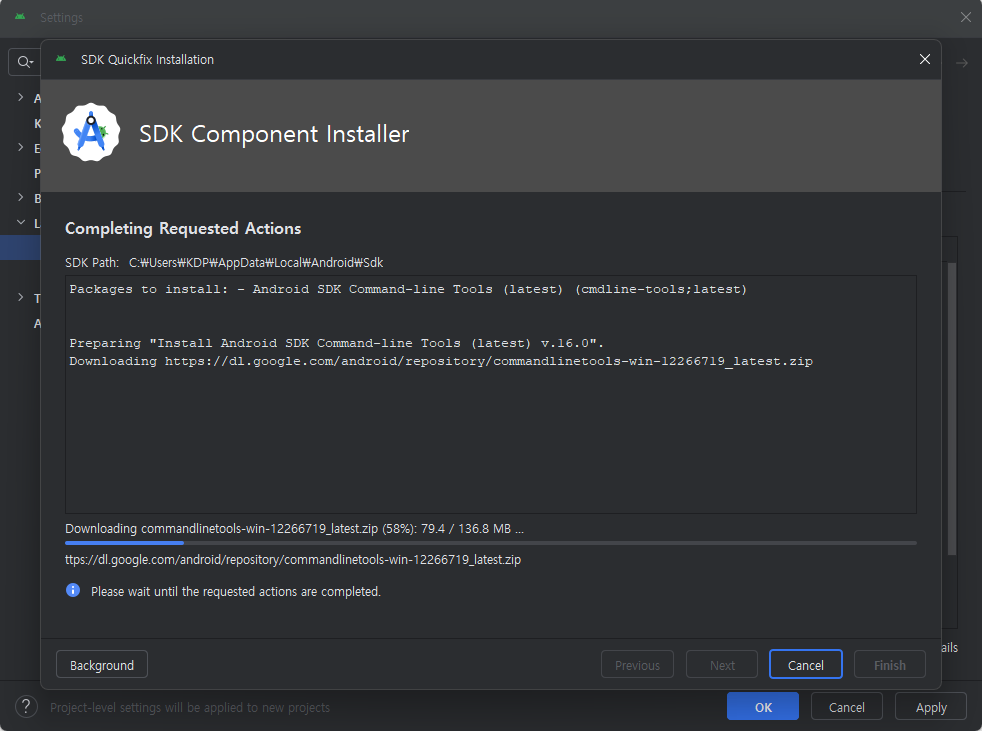Click the 'SDK Component Installer' title
The width and height of the screenshot is (982, 731).
[274, 134]
